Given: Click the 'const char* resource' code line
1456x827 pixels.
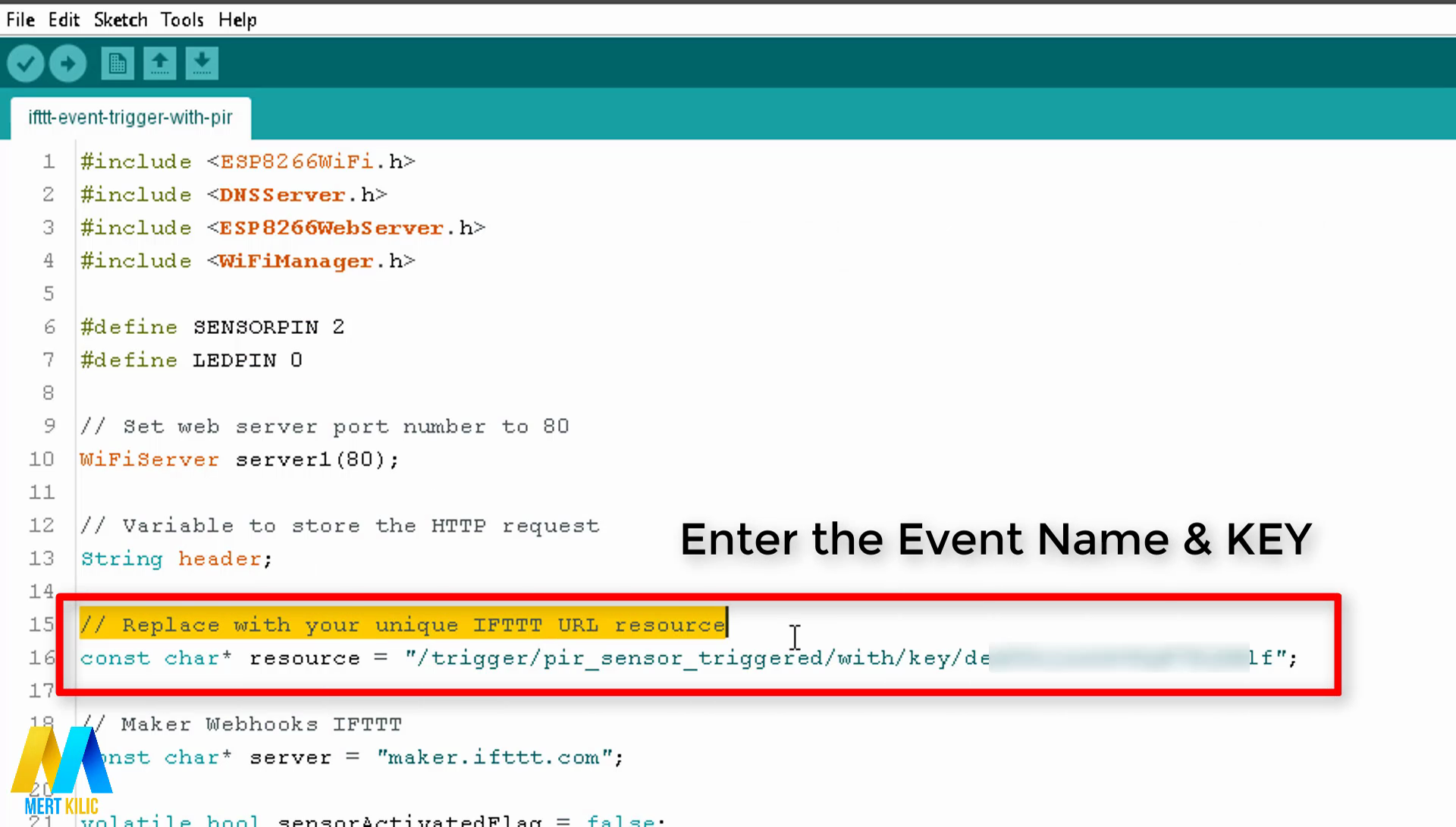Looking at the screenshot, I should coord(689,659).
